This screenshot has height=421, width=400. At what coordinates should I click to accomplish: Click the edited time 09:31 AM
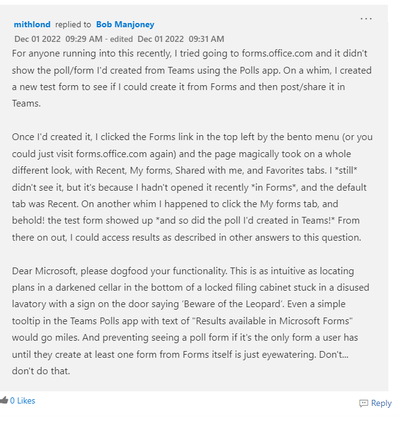206,39
